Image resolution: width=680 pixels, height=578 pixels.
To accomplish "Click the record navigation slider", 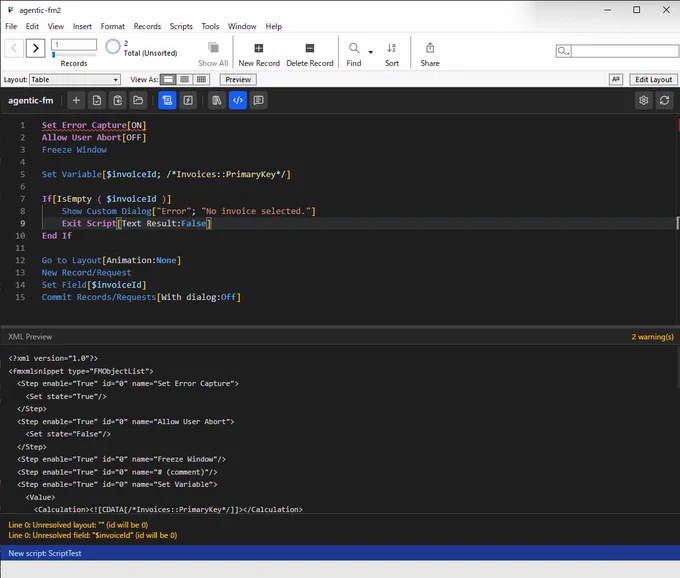I will [x=74, y=55].
